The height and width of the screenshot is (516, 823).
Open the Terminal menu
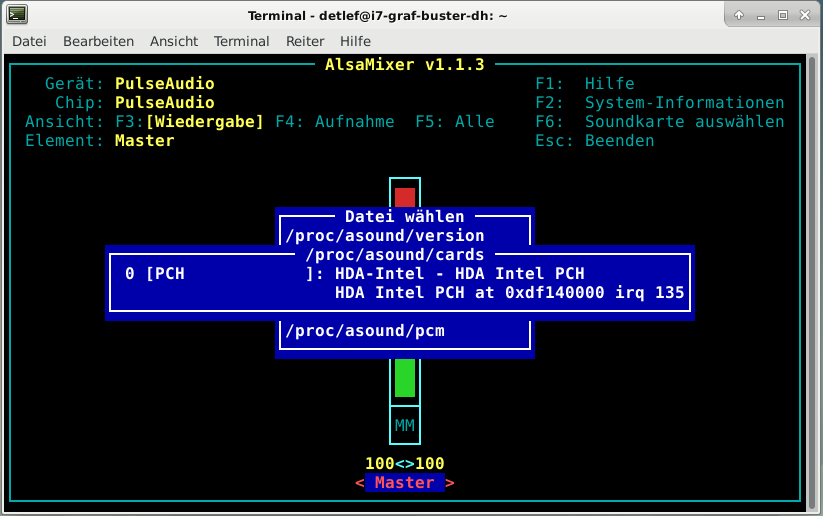click(241, 41)
